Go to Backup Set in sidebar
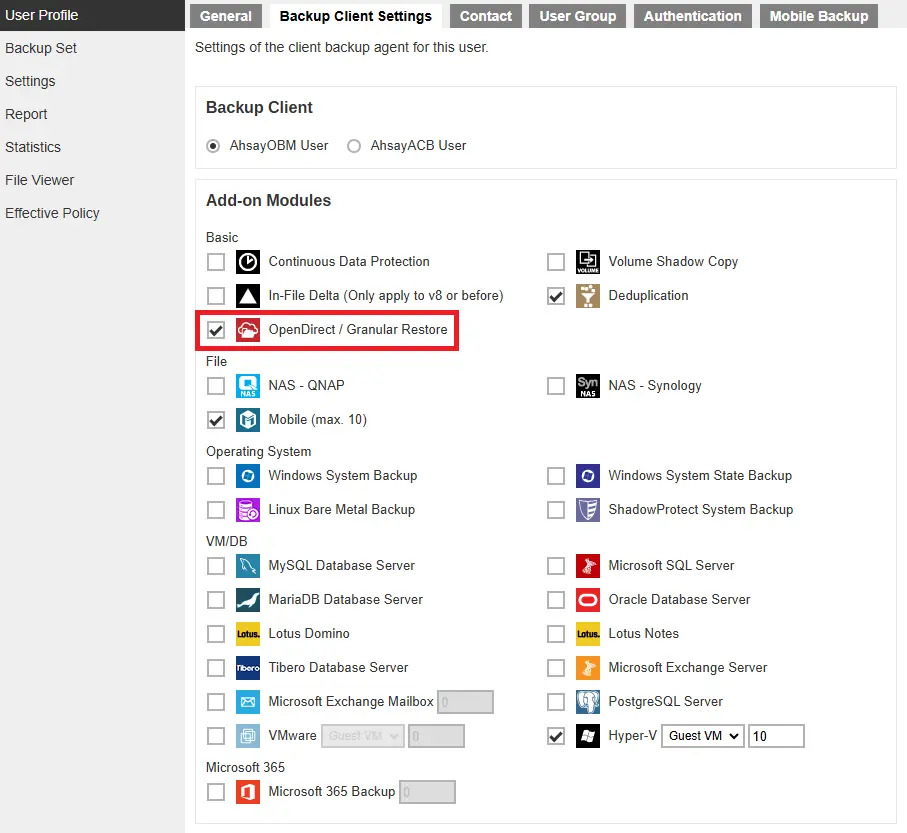Viewport: 907px width, 833px height. [x=41, y=48]
